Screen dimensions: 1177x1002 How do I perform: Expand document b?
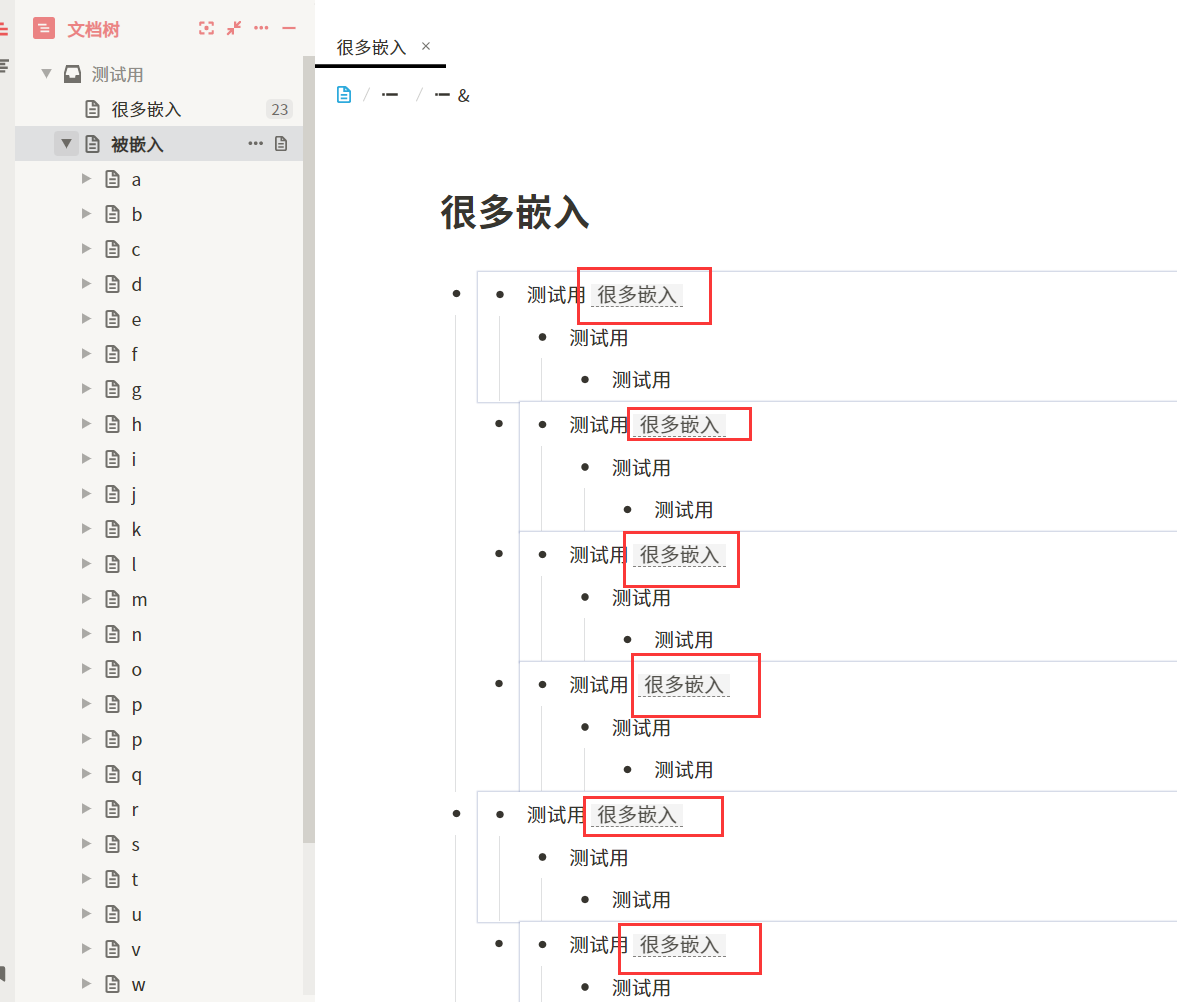tap(86, 214)
